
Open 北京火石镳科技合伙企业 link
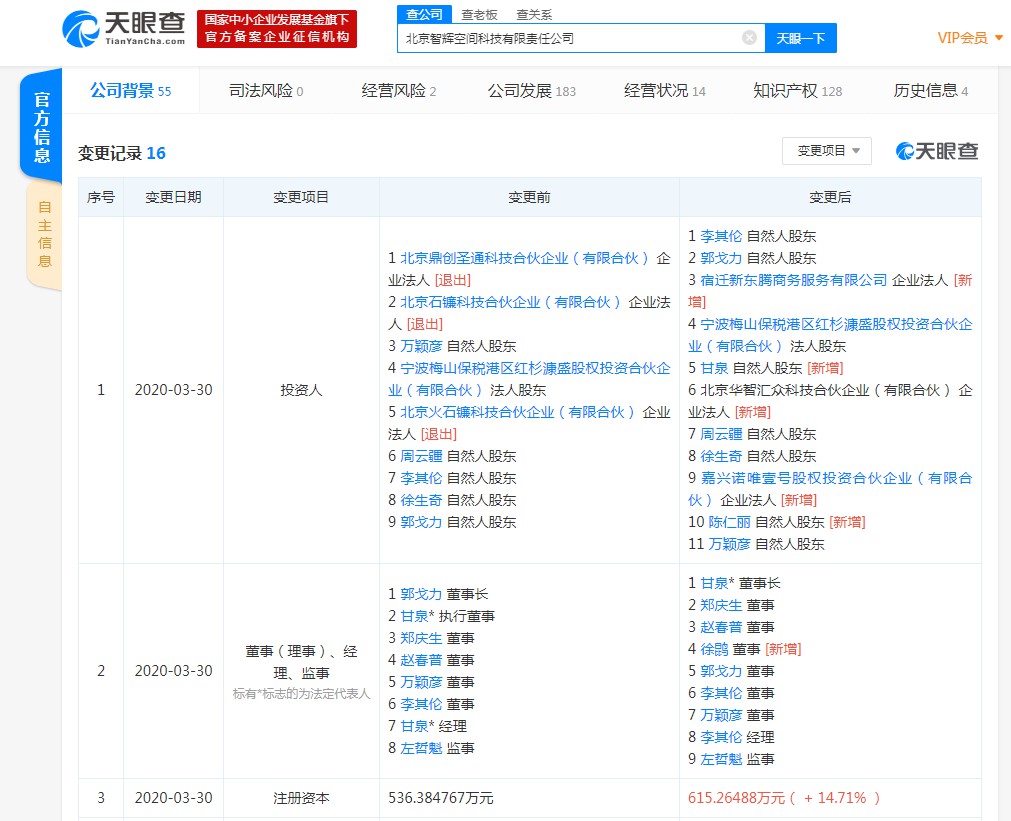(x=518, y=412)
